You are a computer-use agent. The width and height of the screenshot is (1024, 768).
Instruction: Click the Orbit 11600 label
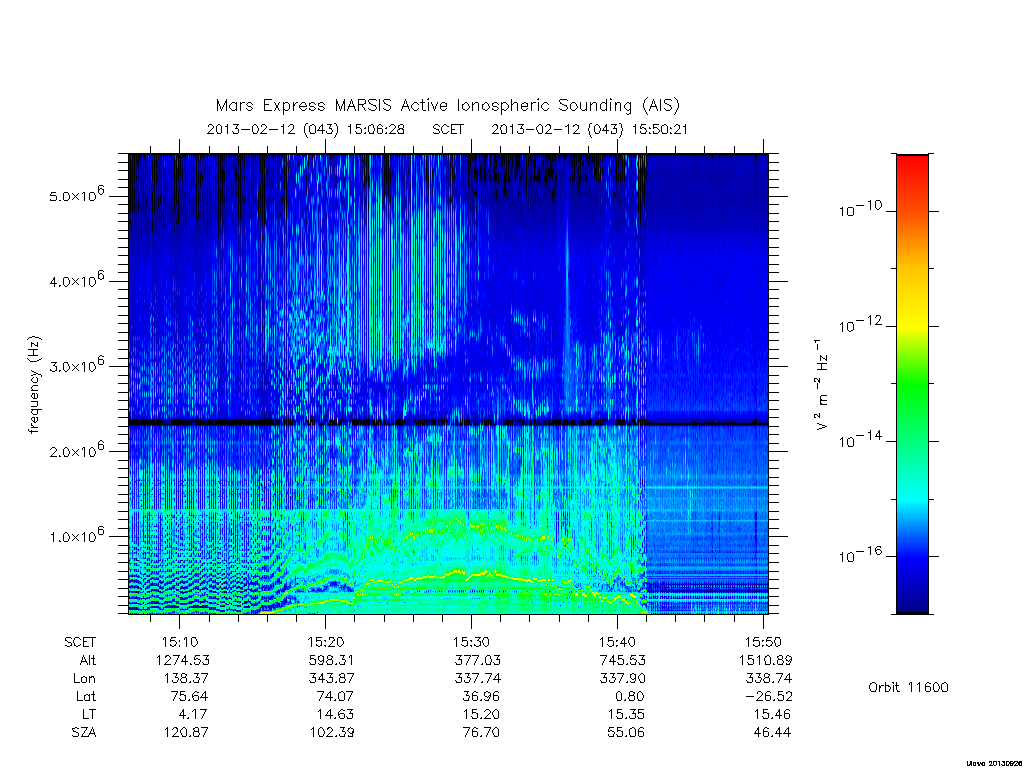point(908,687)
